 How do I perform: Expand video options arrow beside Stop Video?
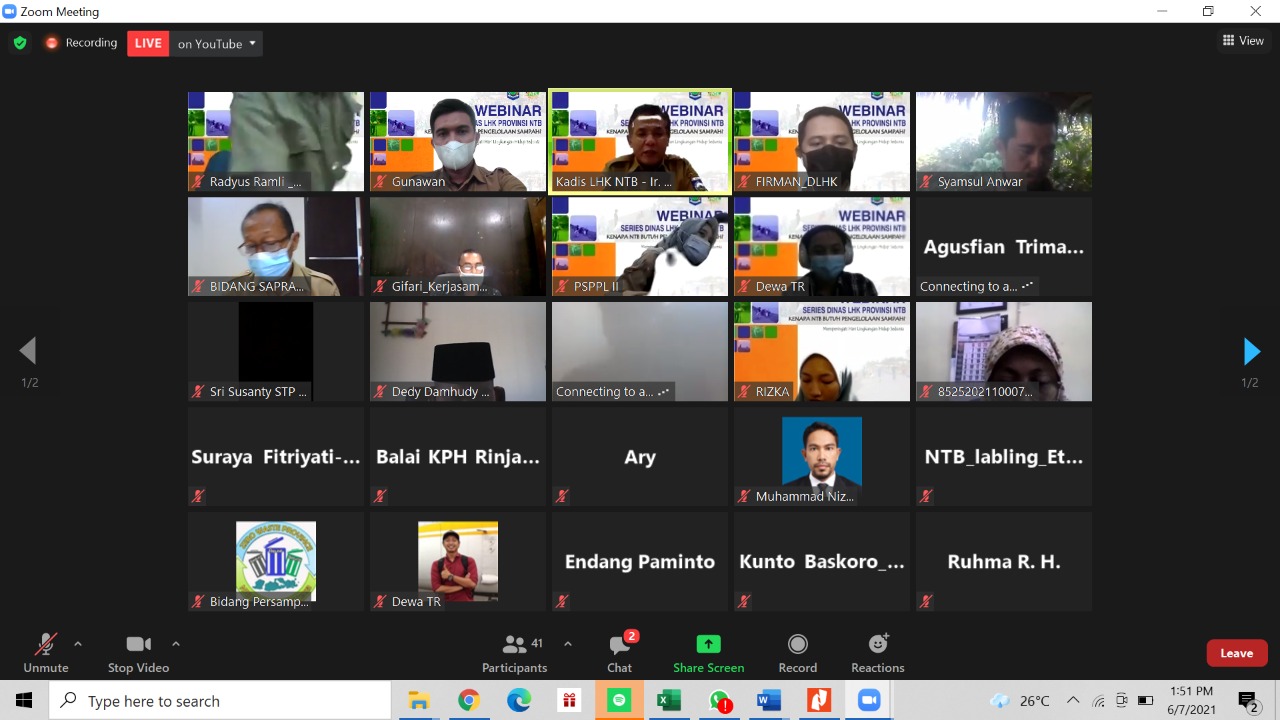(x=176, y=644)
